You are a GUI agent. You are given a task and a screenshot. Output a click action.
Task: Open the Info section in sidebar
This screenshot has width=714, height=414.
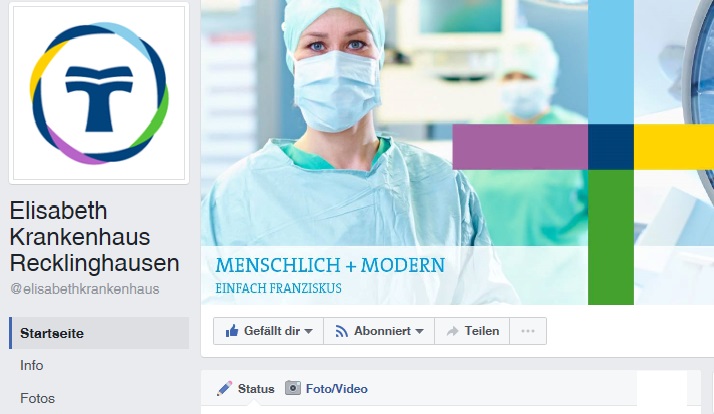click(31, 365)
